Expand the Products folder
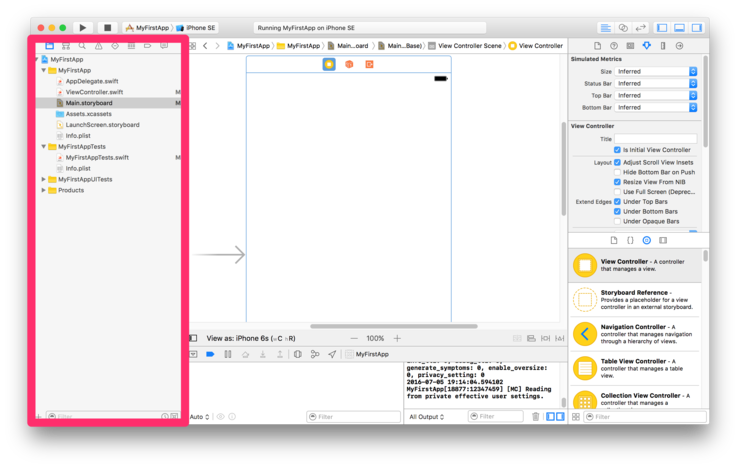Screen dimensions: 740x468 [x=44, y=190]
